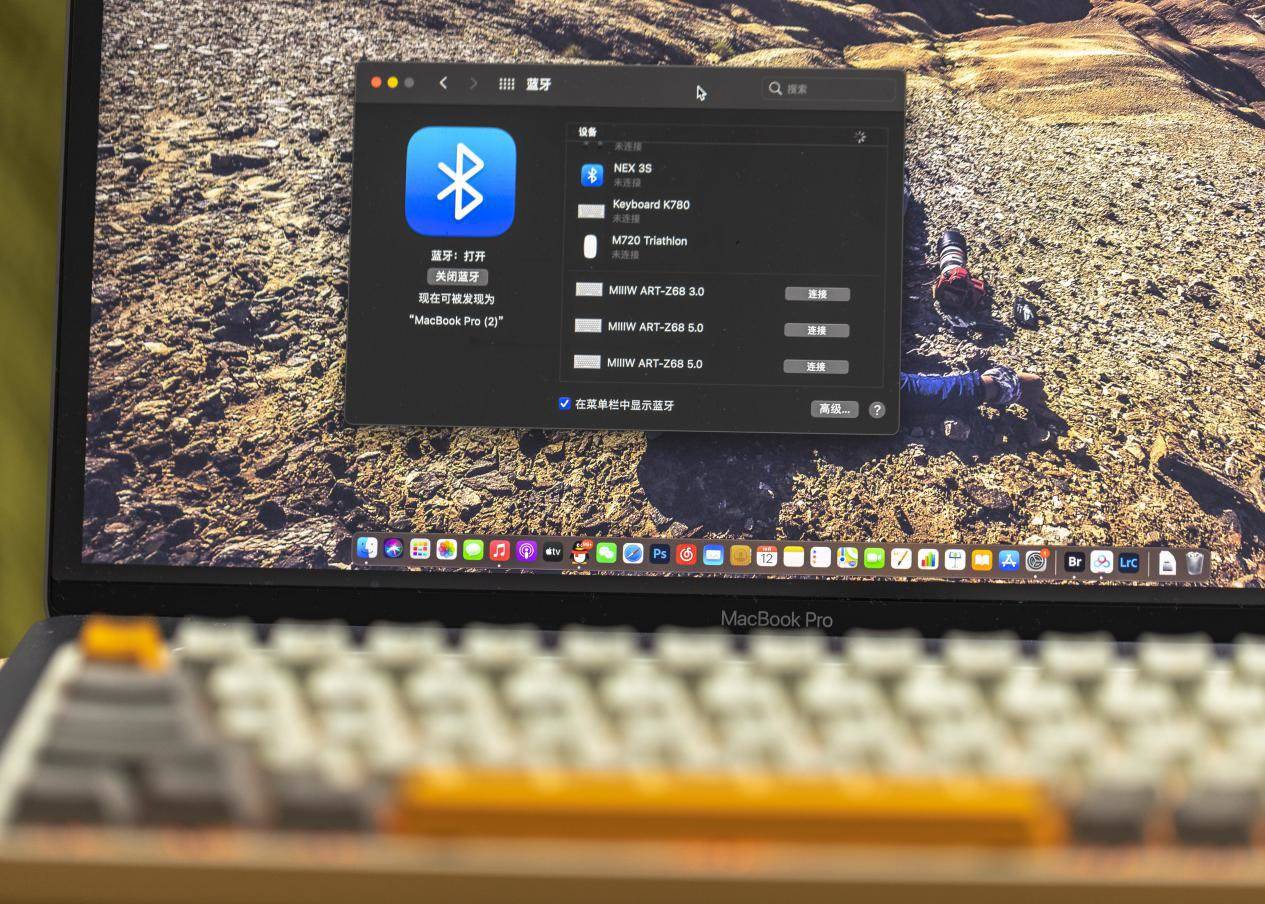Image resolution: width=1265 pixels, height=904 pixels.
Task: Open the Maps app in Dock
Action: (847, 557)
